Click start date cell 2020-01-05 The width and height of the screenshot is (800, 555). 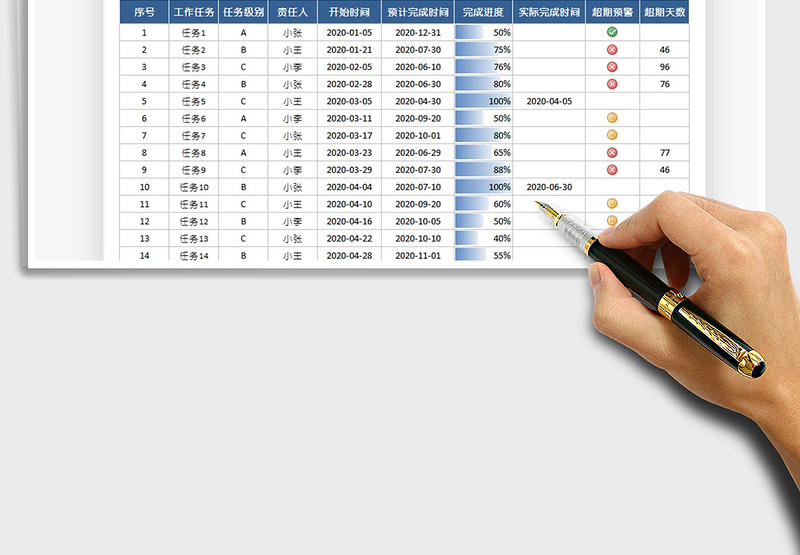(349, 32)
